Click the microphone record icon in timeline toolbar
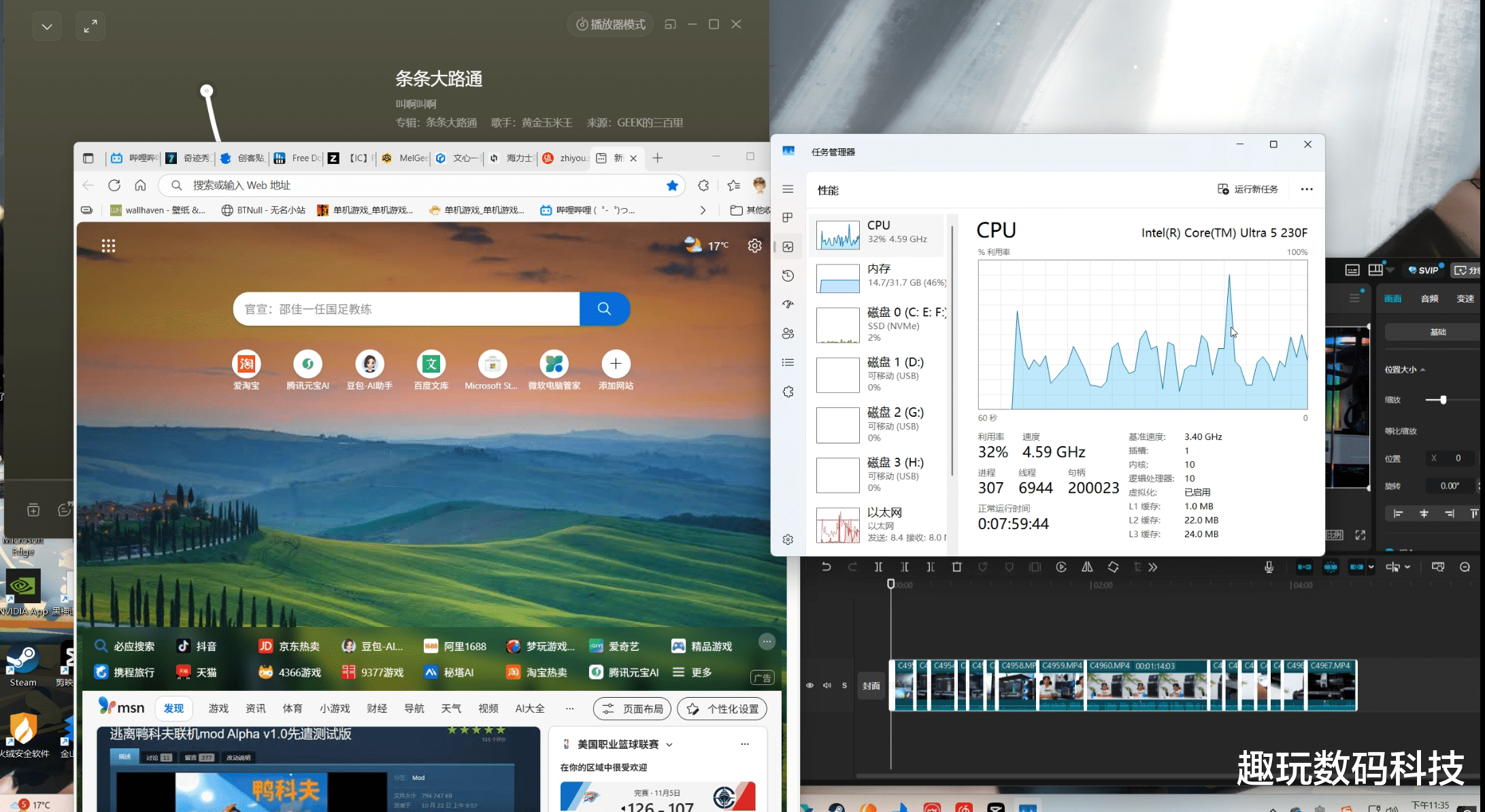Image resolution: width=1485 pixels, height=812 pixels. coord(1269,567)
